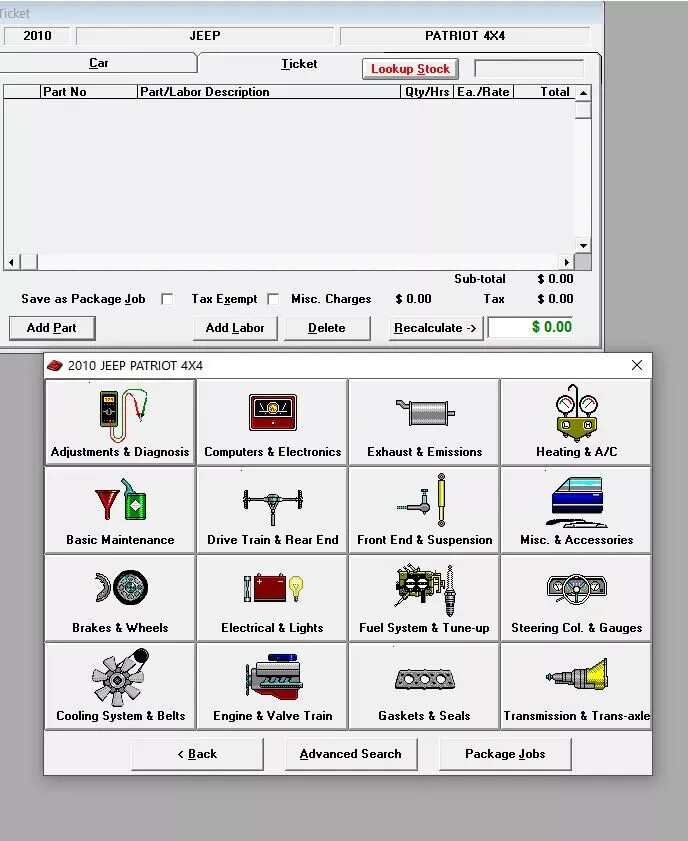The image size is (688, 841).
Task: Click the ticket list scroll up arrow
Action: coord(583,93)
